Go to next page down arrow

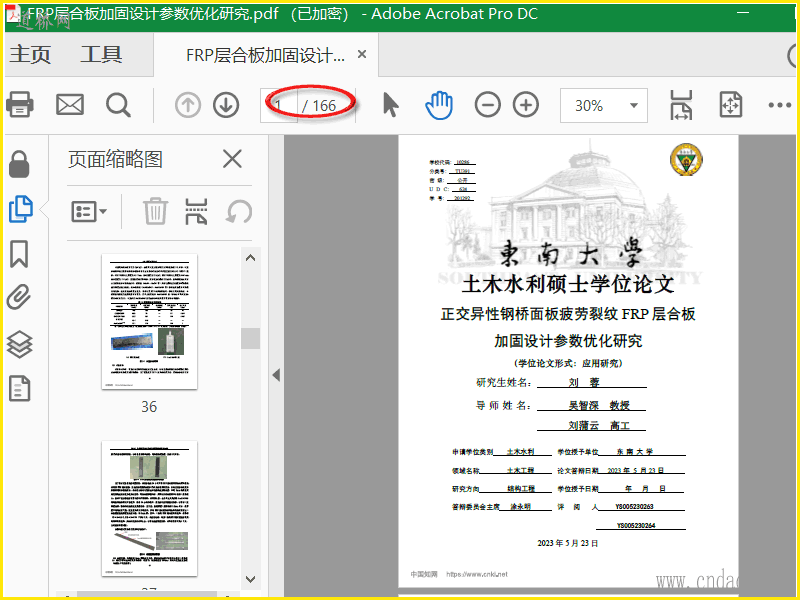click(226, 106)
